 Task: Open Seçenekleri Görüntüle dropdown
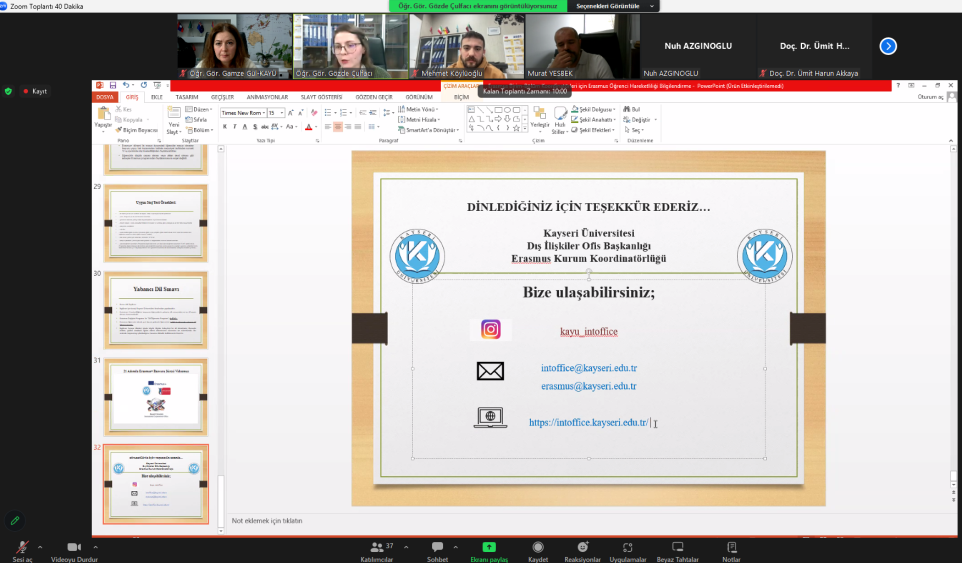click(614, 6)
